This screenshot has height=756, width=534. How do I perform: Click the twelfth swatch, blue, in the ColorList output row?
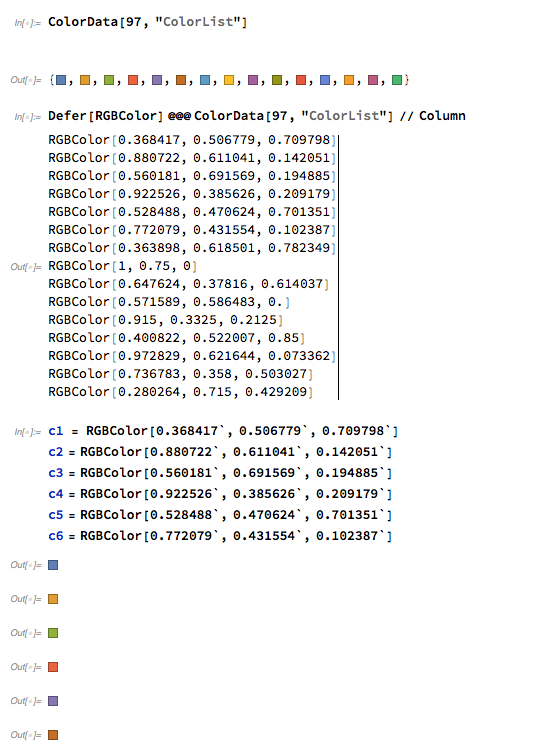(x=325, y=80)
